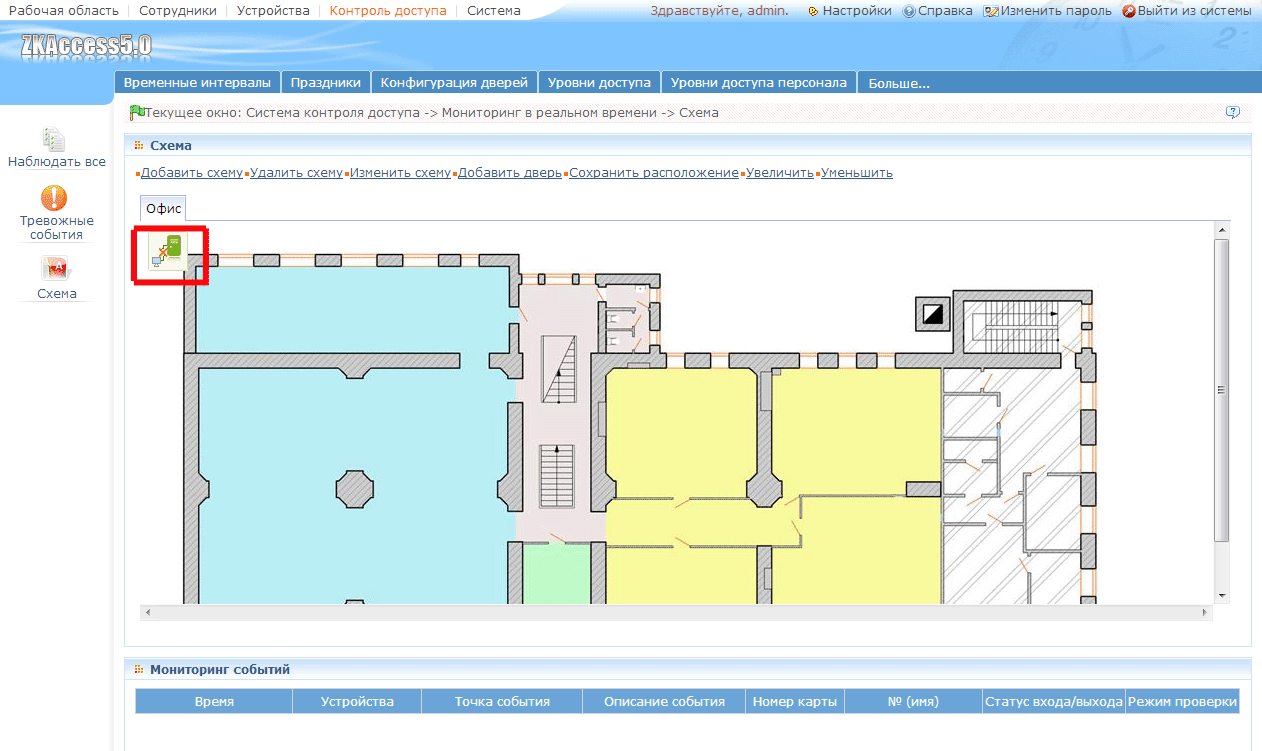Image resolution: width=1262 pixels, height=751 pixels.
Task: Click the vertical scrollbar of the map
Action: (x=1221, y=390)
